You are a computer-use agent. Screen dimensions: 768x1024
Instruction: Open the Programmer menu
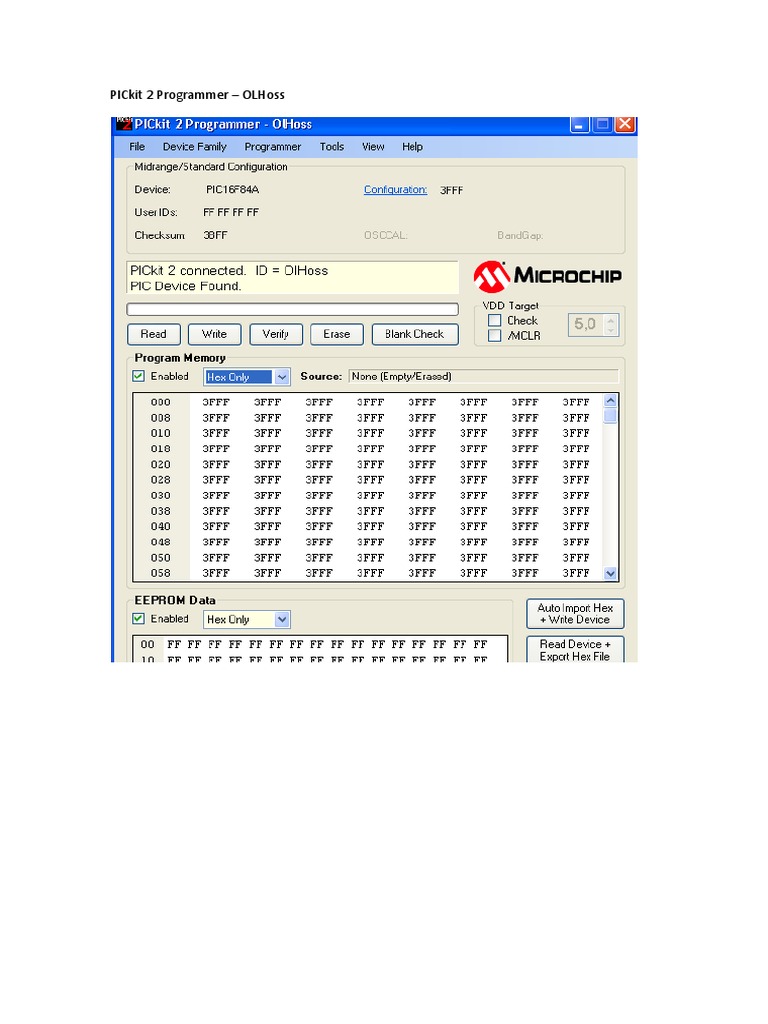tap(272, 147)
